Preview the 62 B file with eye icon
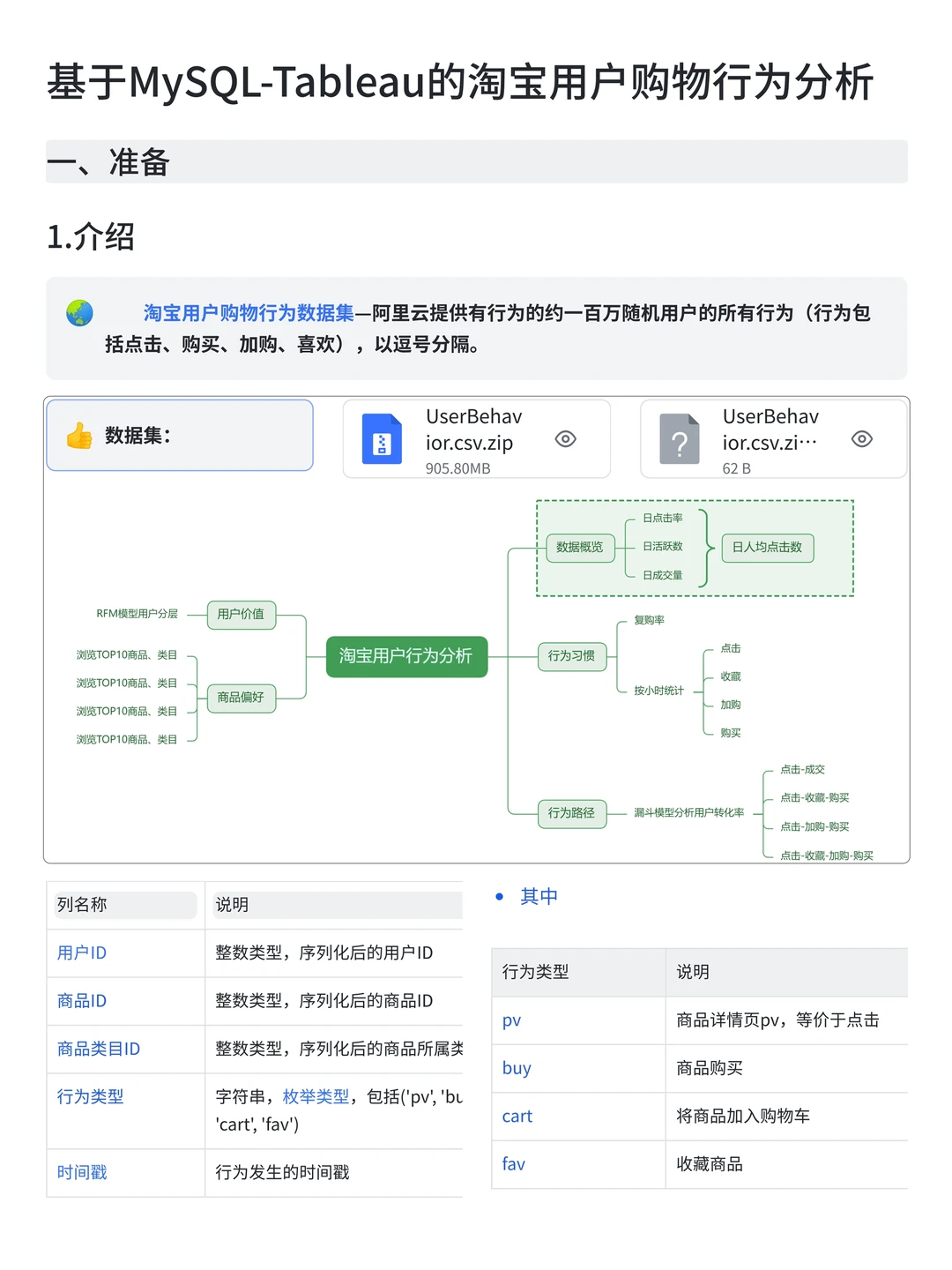Image resolution: width=952 pixels, height=1270 pixels. (x=862, y=438)
